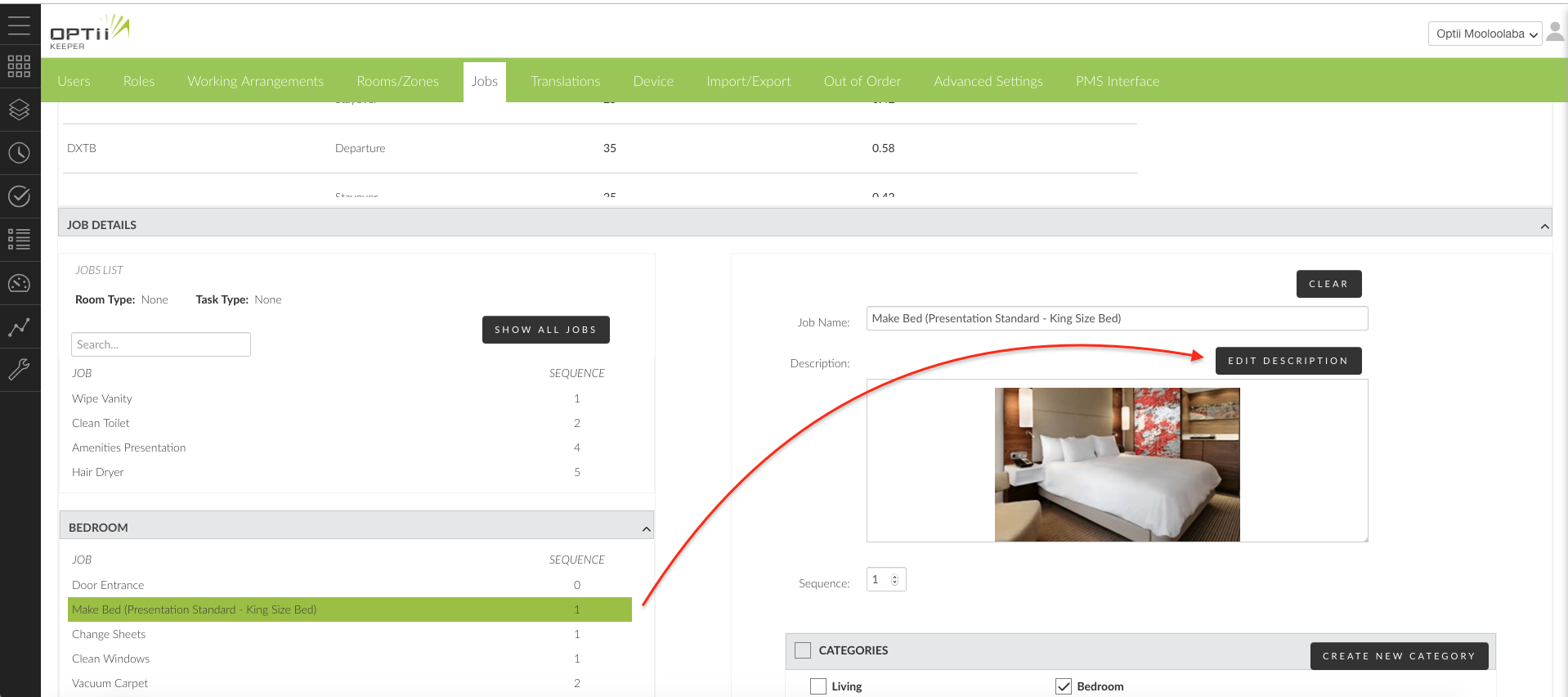Click the Optii Keeper logo

tap(89, 33)
